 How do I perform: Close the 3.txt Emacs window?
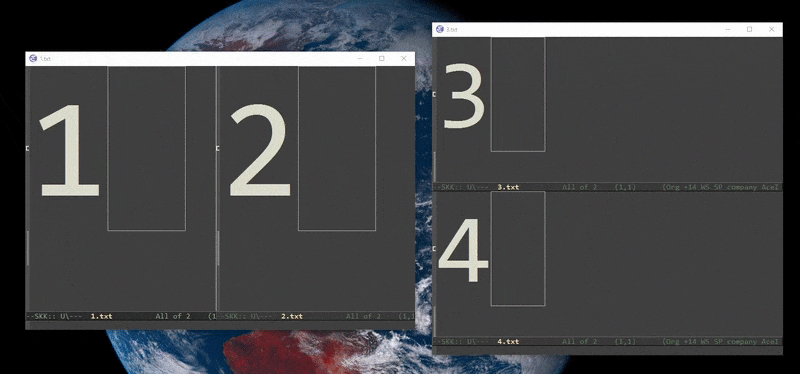coord(771,30)
